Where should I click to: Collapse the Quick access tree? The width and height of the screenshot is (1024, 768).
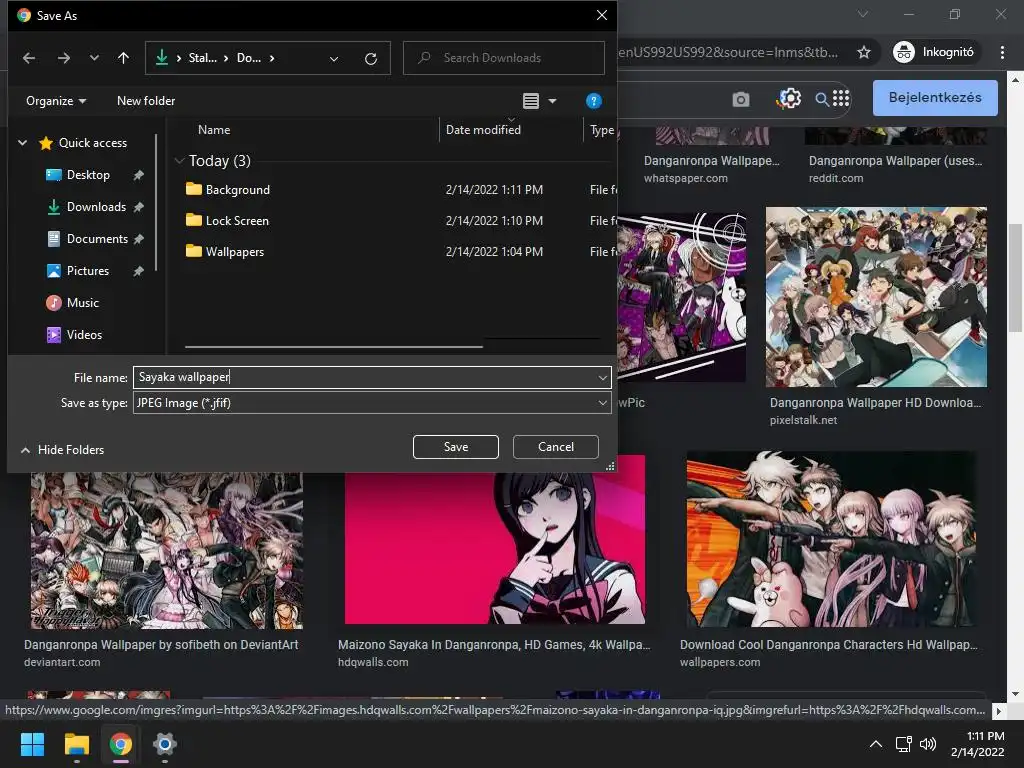coord(22,142)
